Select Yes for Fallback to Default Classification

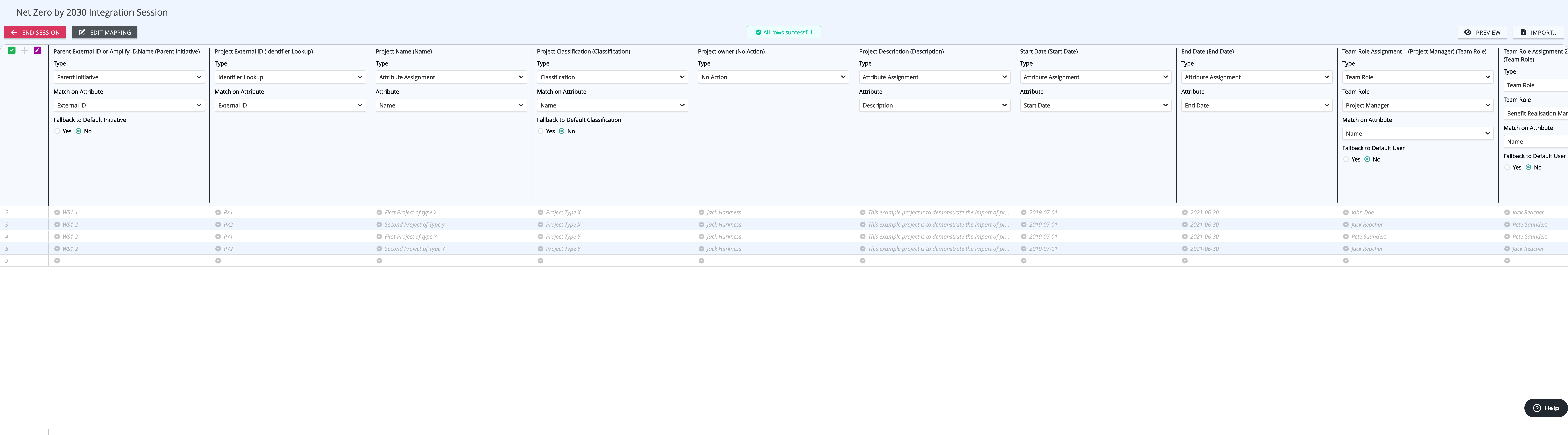point(541,131)
